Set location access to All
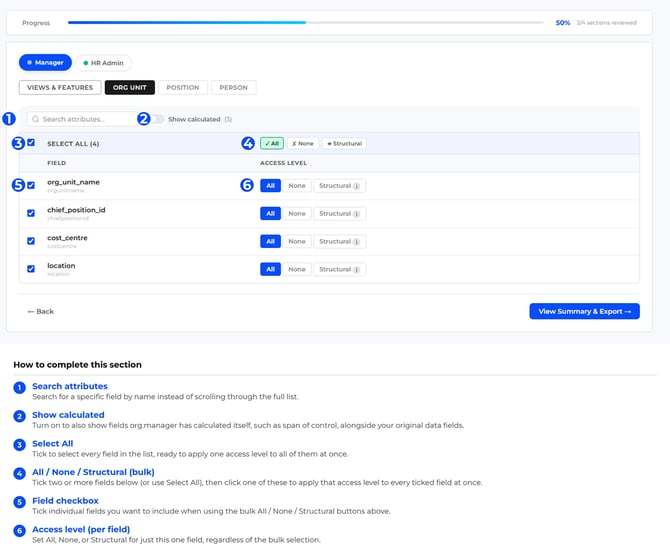 point(270,269)
